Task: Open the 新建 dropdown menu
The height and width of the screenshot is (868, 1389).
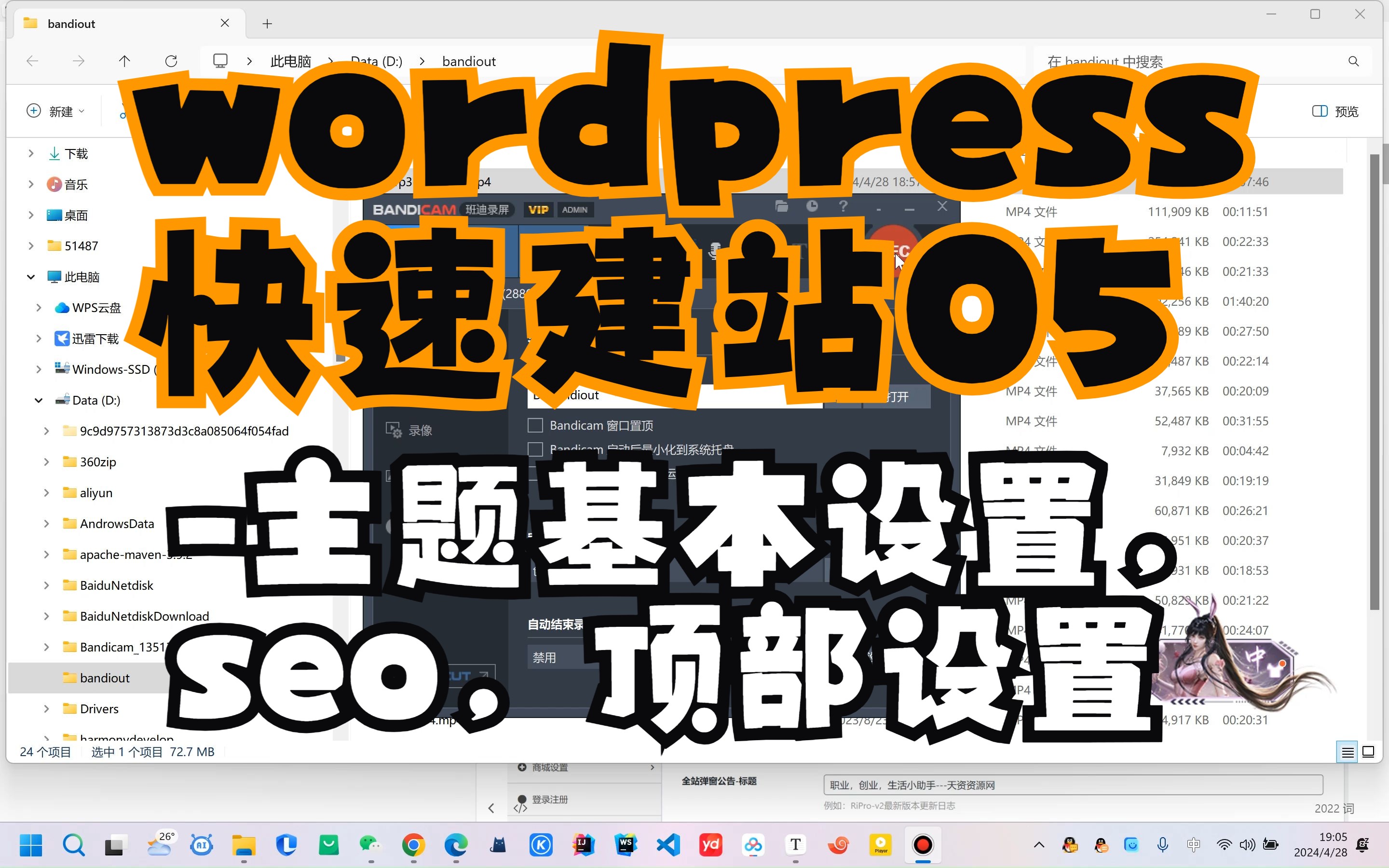Action: [x=55, y=111]
